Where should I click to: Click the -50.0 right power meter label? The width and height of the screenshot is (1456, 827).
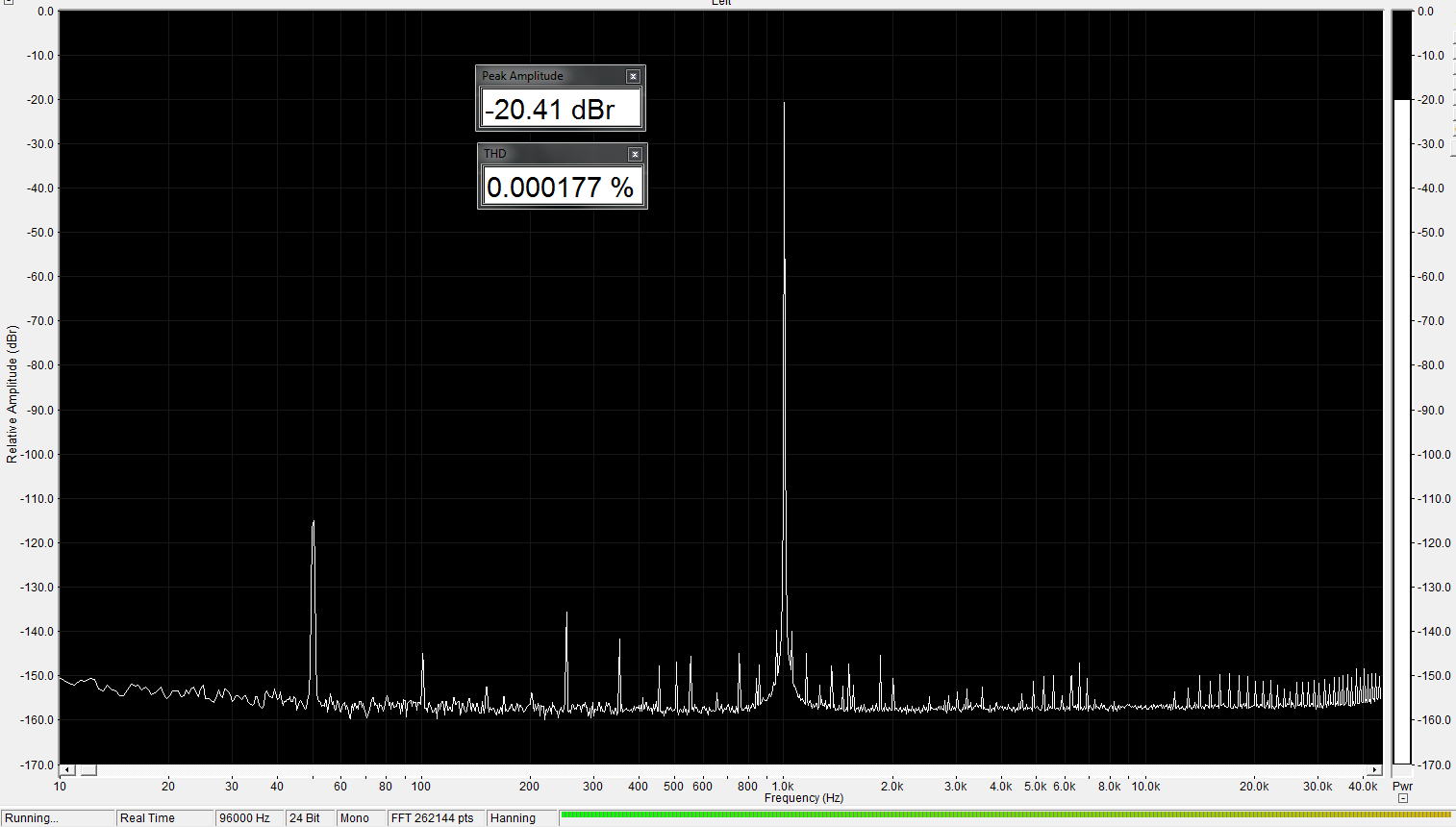(1428, 233)
